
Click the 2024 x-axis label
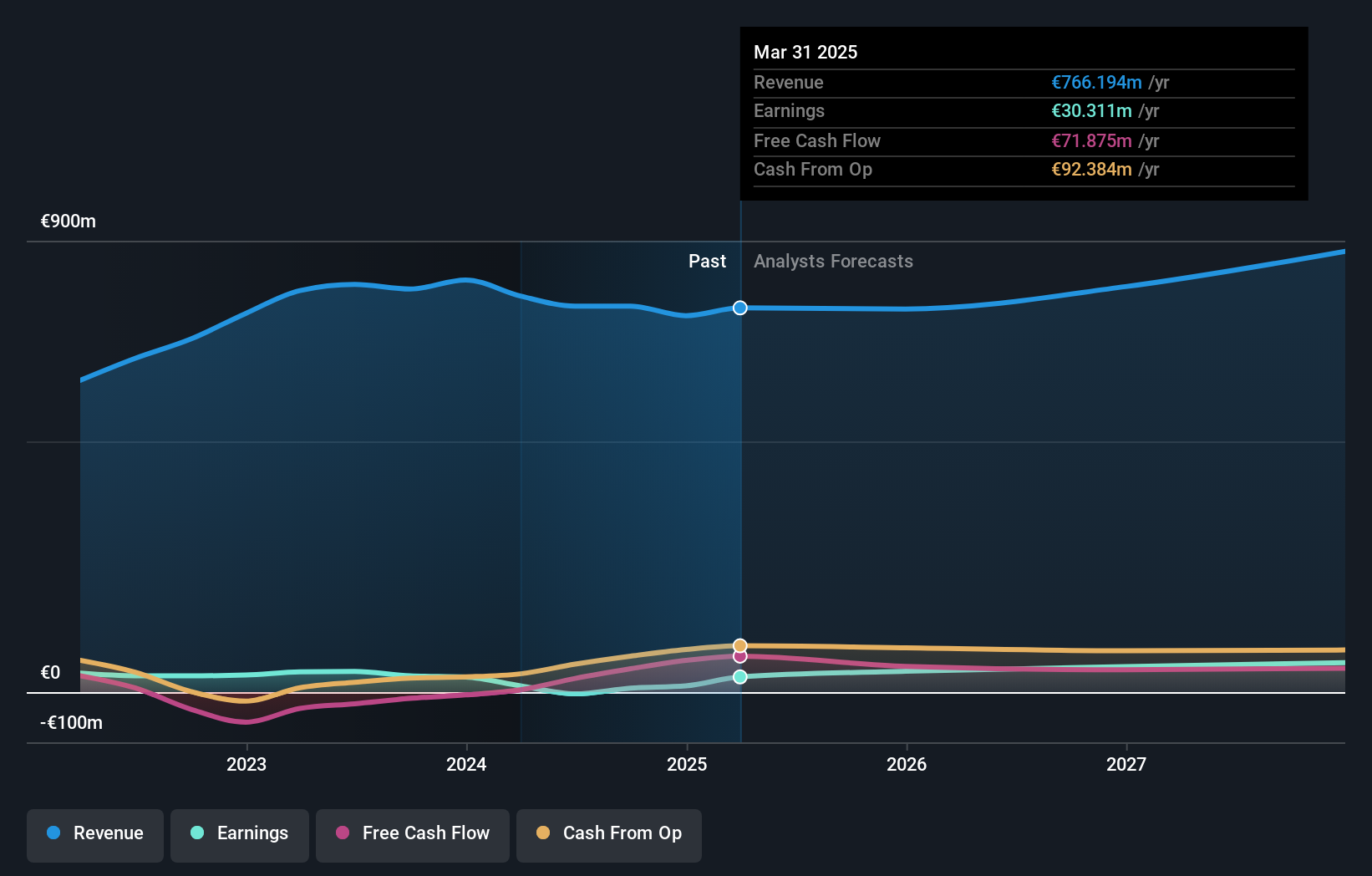(466, 764)
